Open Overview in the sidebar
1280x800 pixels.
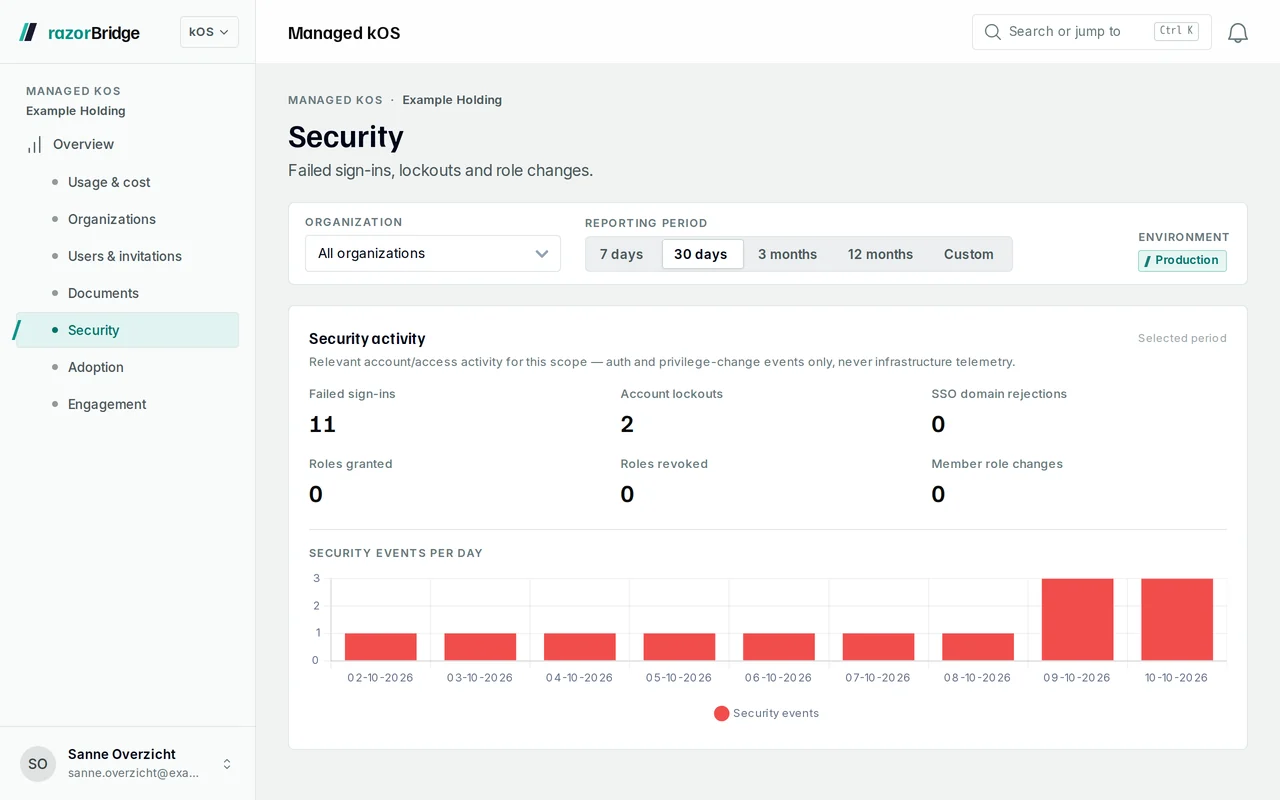tap(128, 145)
